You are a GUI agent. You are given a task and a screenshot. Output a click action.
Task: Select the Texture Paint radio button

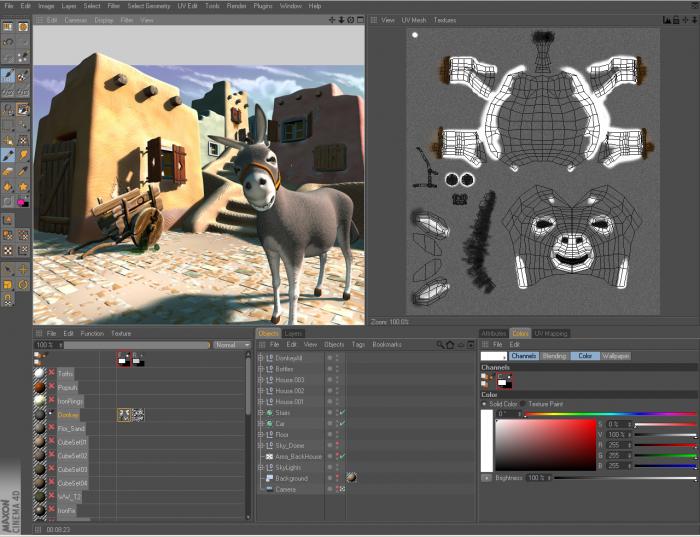(x=523, y=404)
